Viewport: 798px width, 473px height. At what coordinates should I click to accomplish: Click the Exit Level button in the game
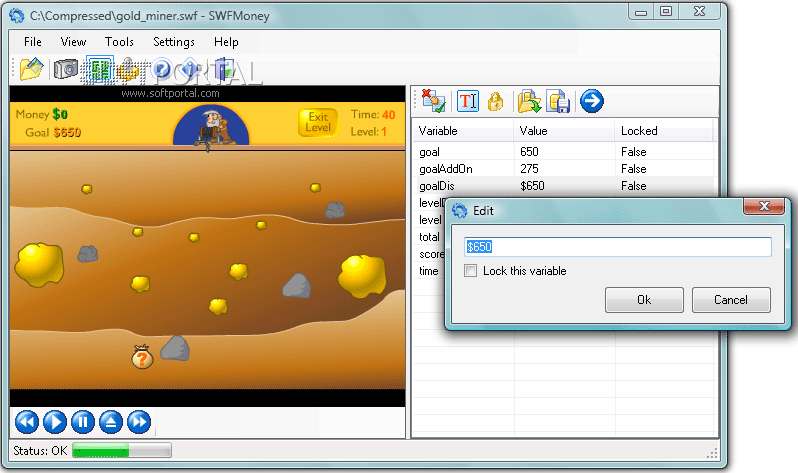318,122
